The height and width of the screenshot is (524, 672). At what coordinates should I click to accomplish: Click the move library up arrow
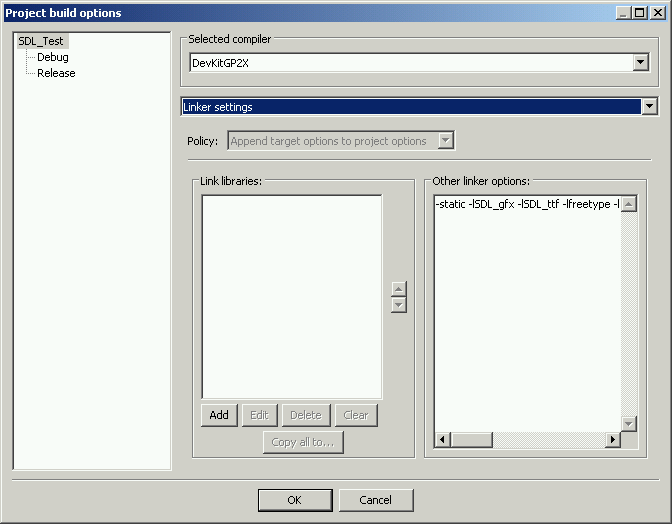399,289
